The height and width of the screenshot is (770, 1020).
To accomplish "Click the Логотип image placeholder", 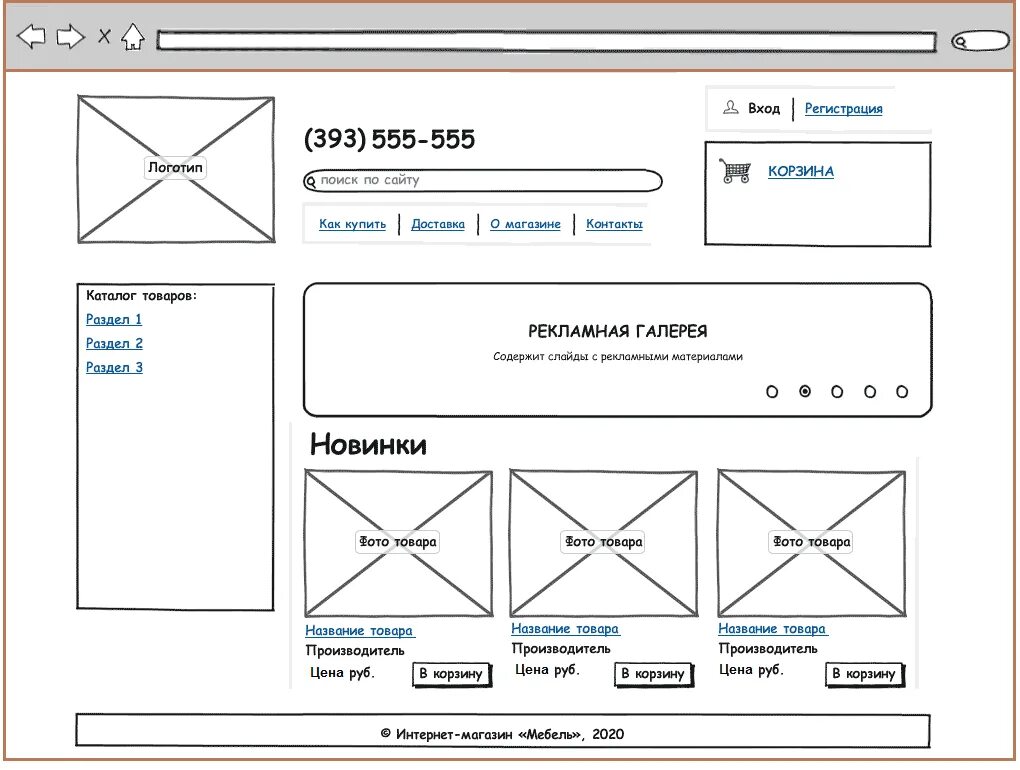I will point(176,169).
